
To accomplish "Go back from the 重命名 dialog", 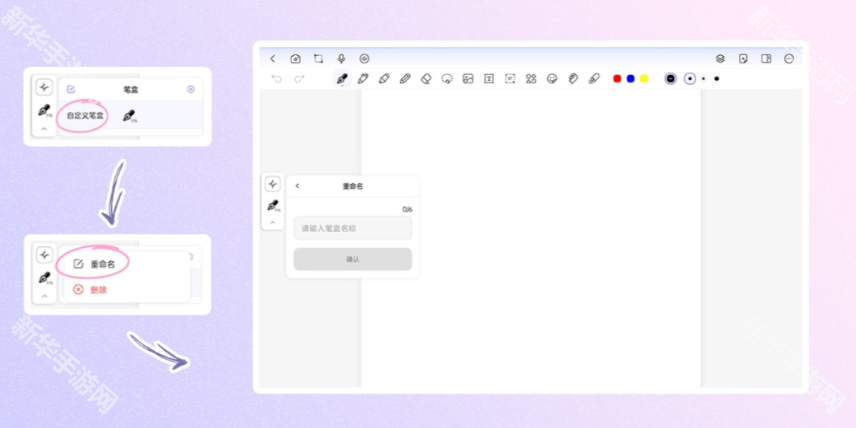I will click(297, 186).
